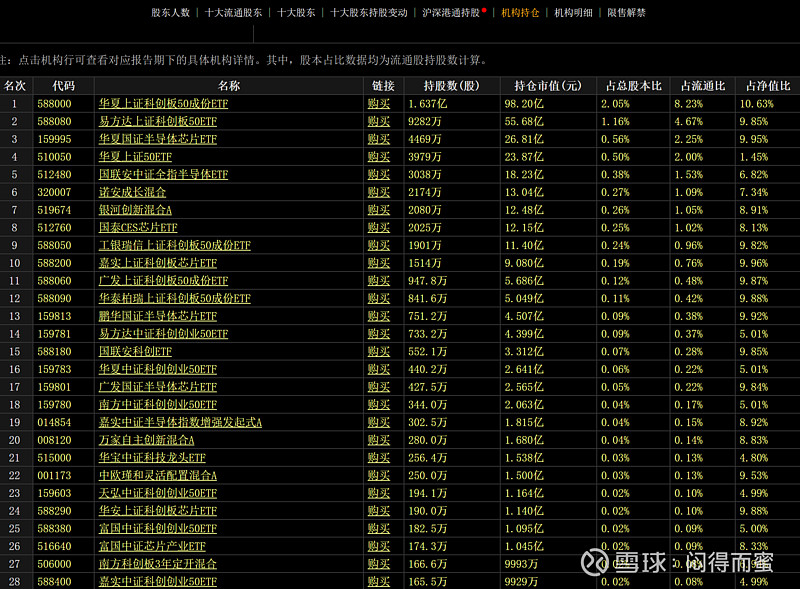Click the net value ratio 10.63%
800x589 pixels.
pyautogui.click(x=757, y=104)
